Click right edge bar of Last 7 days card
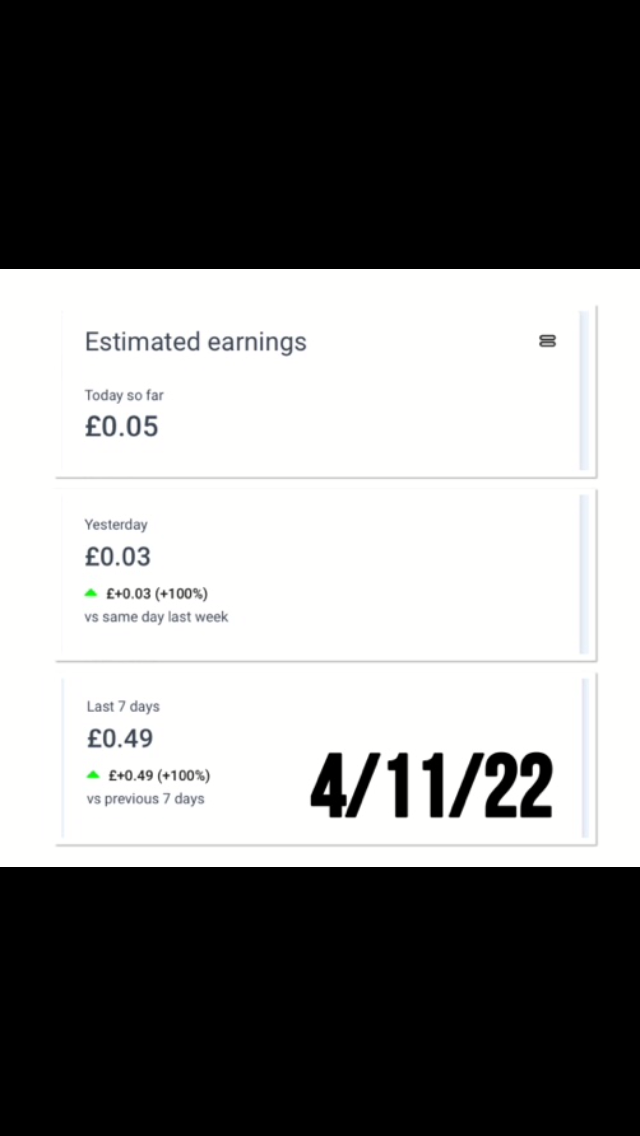The height and width of the screenshot is (1136, 640). [x=585, y=757]
